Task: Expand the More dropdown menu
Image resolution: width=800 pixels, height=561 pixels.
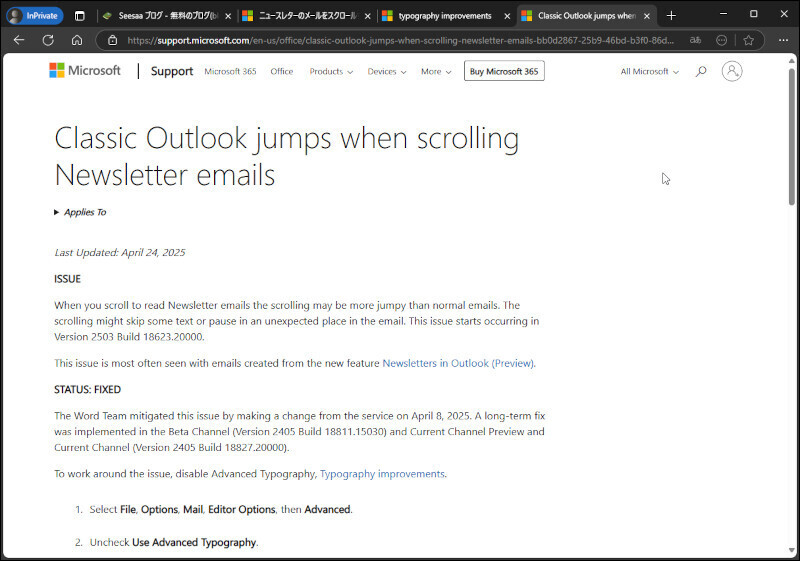Action: point(436,71)
